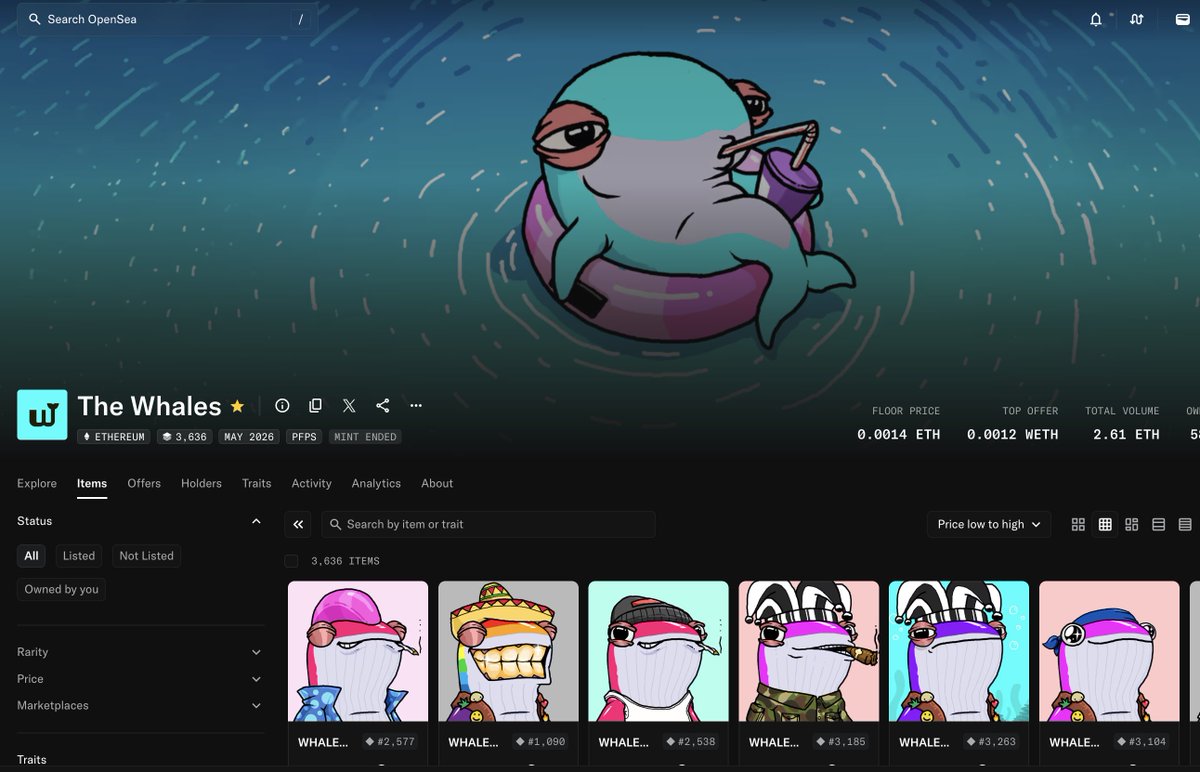Open the Explore tab
The image size is (1200, 772).
(37, 483)
